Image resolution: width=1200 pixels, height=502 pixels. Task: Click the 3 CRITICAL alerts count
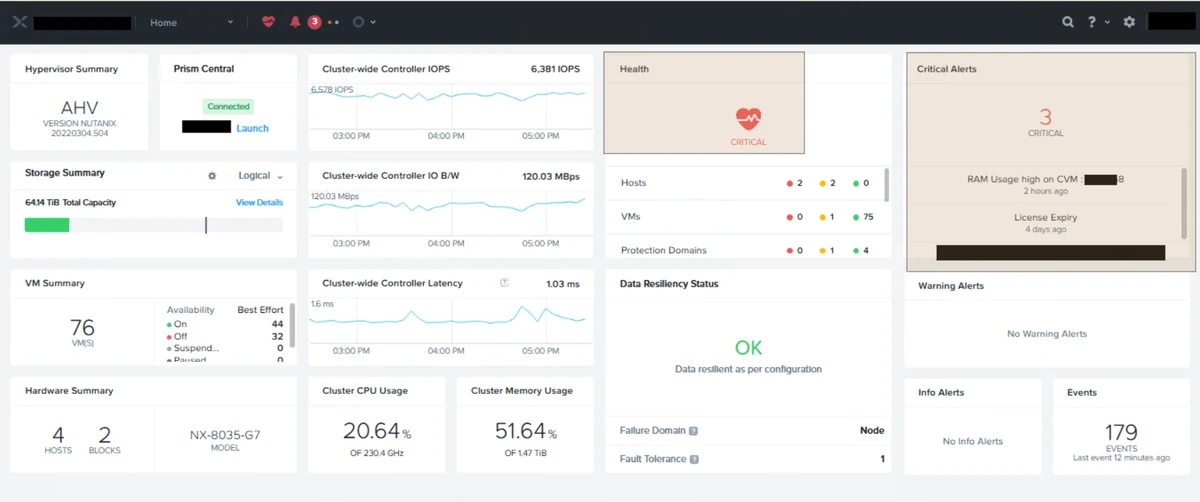(1046, 122)
